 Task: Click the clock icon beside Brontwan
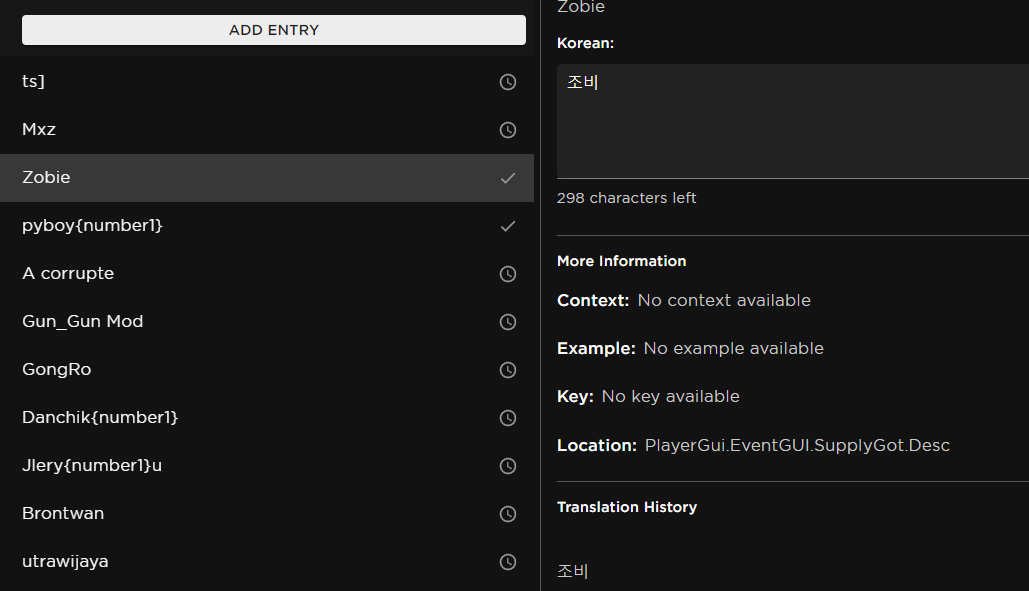(507, 514)
